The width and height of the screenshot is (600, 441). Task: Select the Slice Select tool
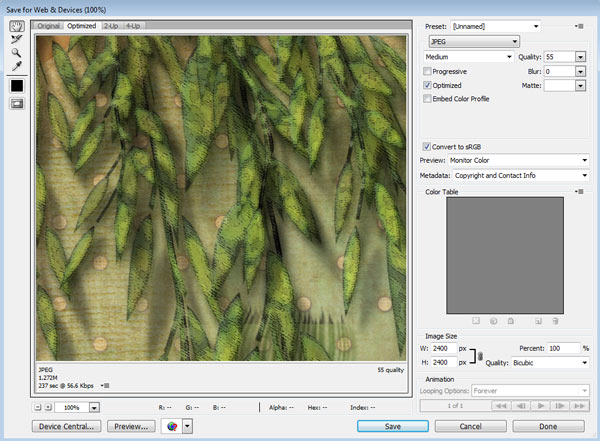(16, 40)
